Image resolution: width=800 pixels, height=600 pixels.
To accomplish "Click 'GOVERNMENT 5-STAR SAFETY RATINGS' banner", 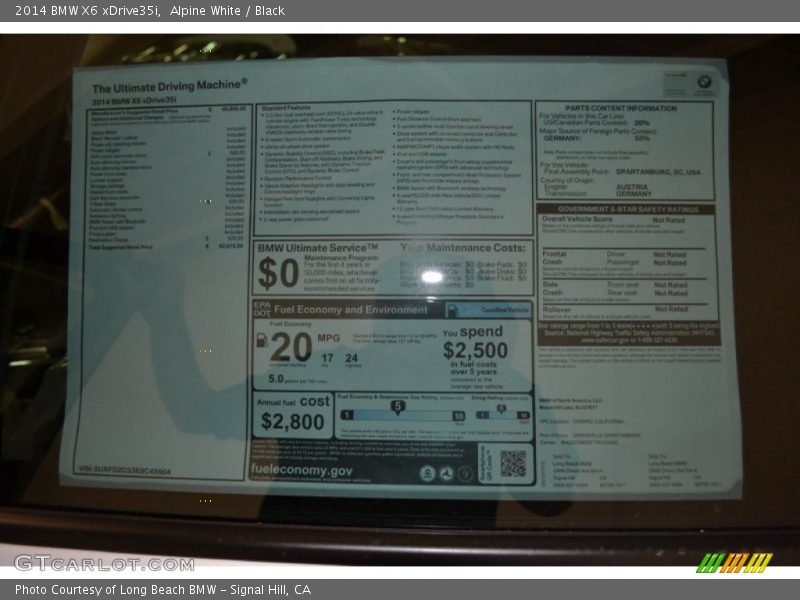I will click(628, 209).
